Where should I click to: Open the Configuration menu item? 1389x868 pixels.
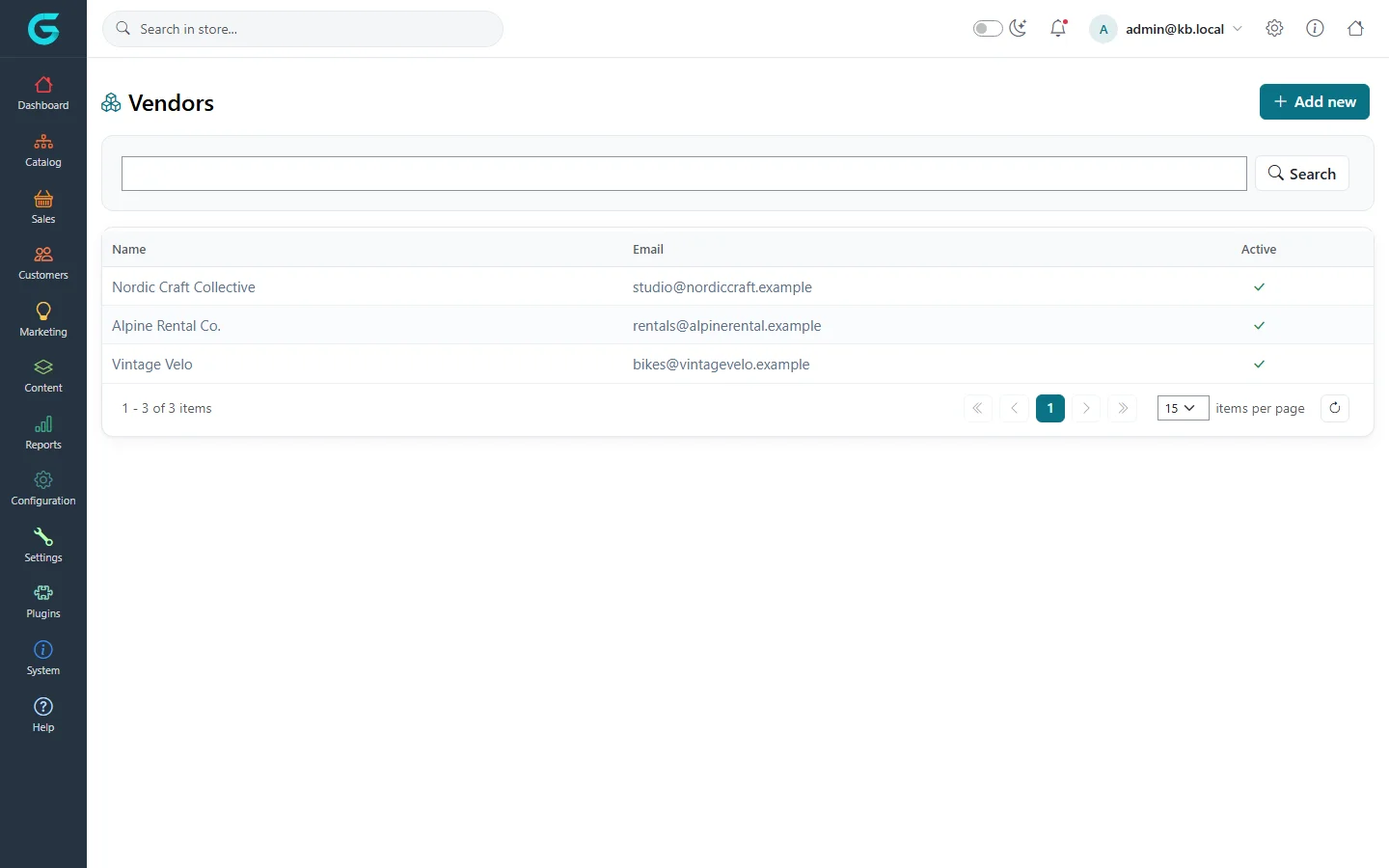click(x=43, y=489)
